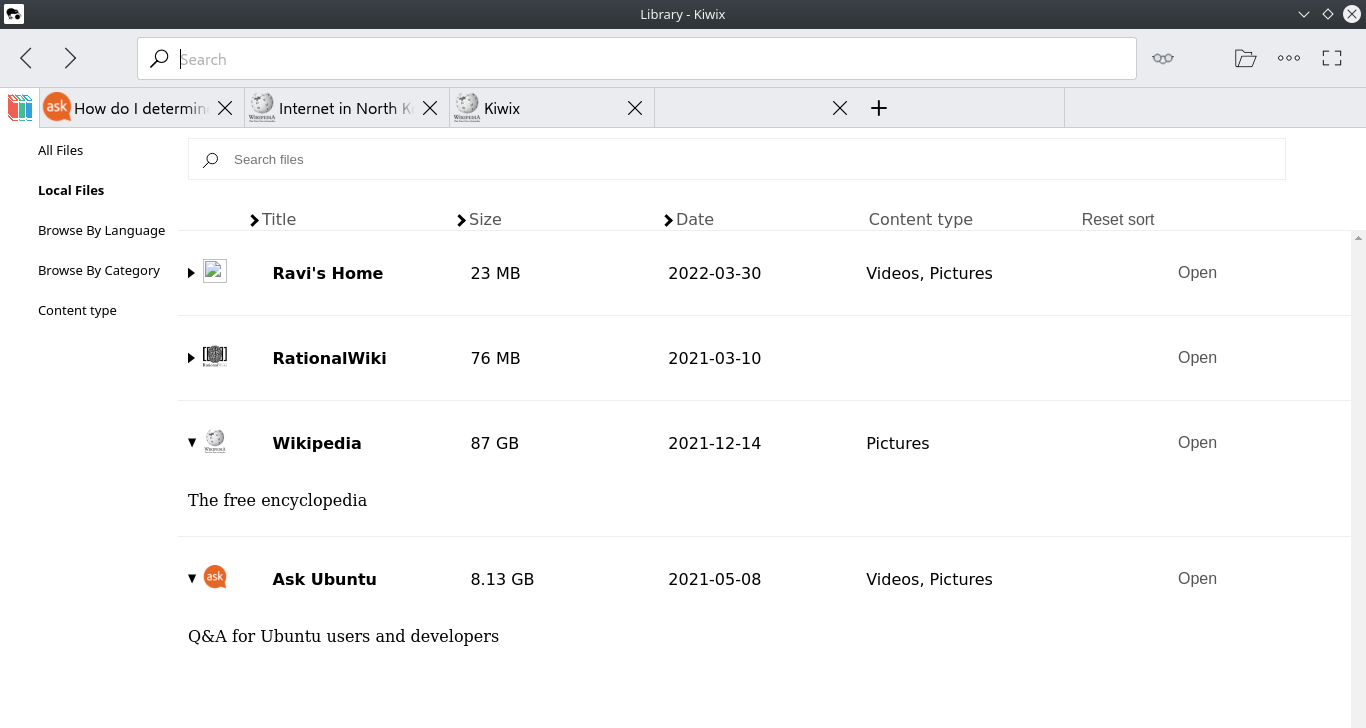Viewport: 1366px width, 728px height.
Task: Focus the main Search field
Action: [x=636, y=59]
